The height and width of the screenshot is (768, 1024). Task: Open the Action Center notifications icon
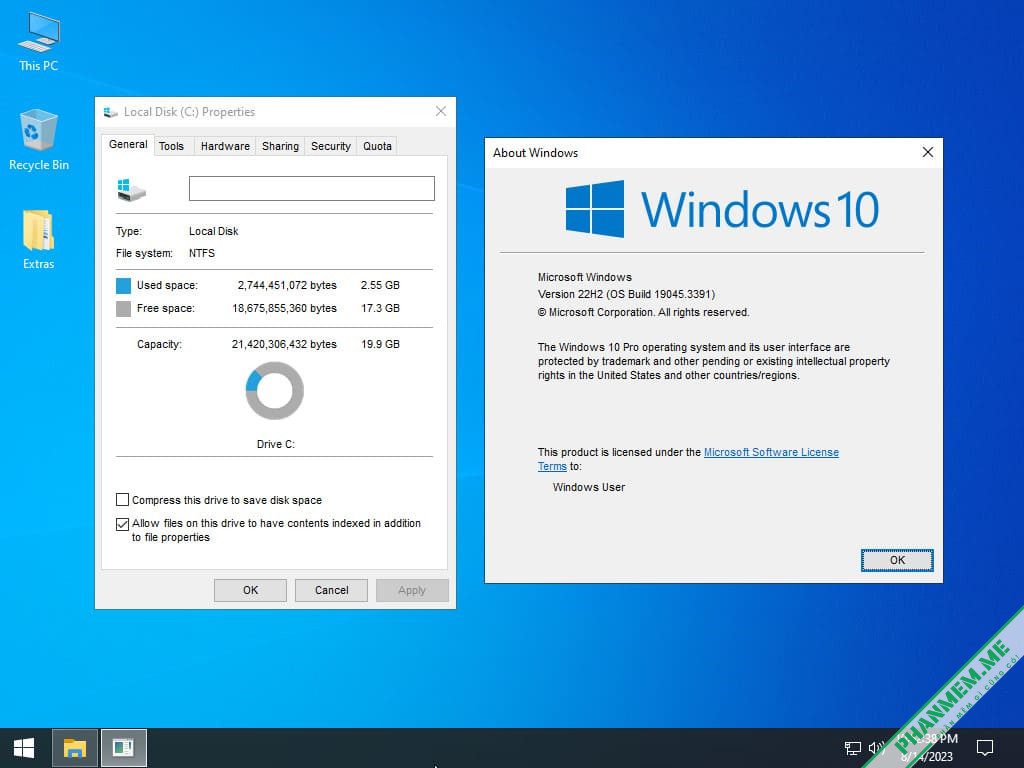(x=984, y=748)
